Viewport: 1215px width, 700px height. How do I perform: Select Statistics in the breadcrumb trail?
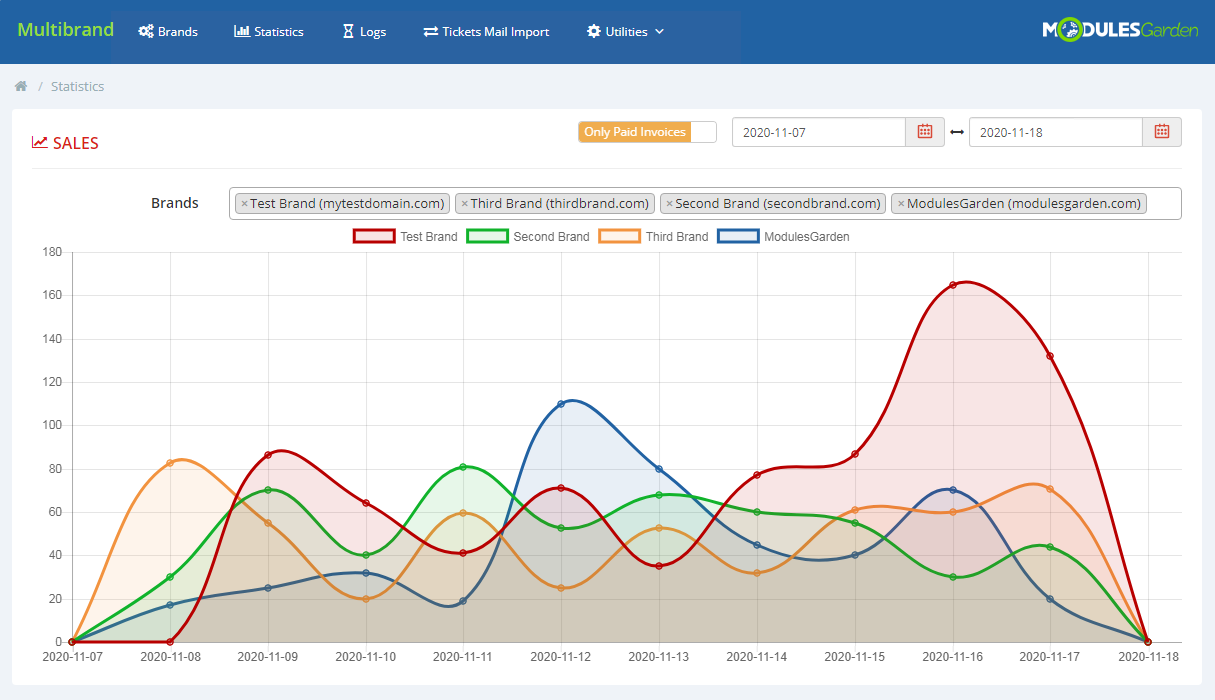77,86
